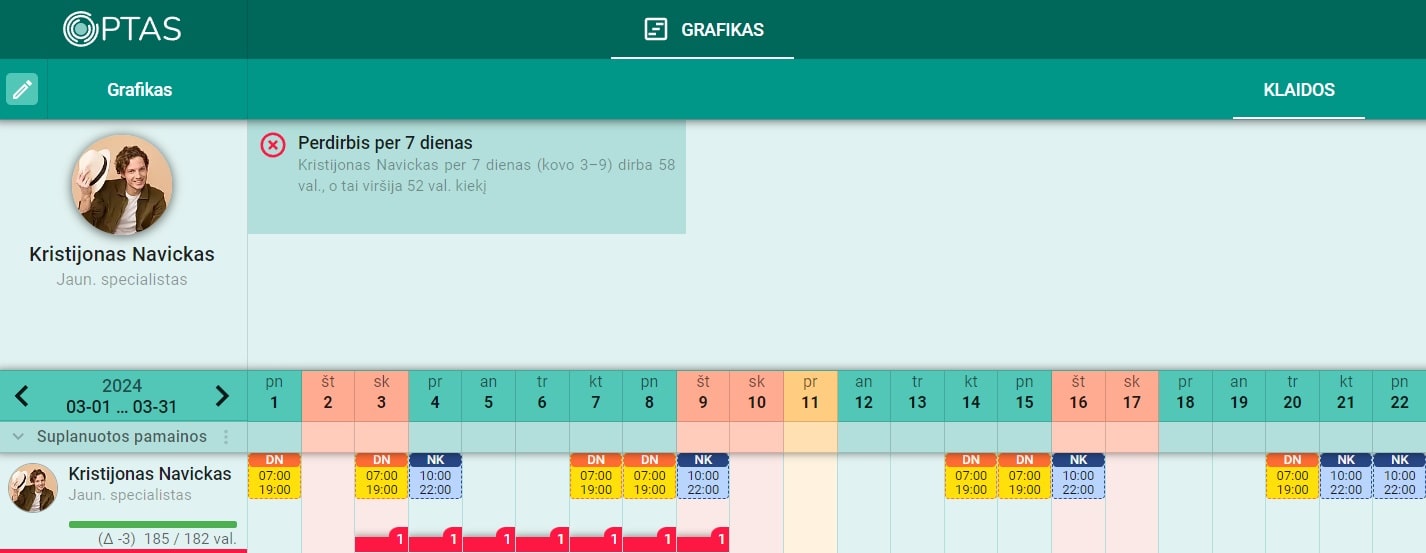Select highlighted day header pr 11
This screenshot has height=553, width=1426.
click(810, 396)
